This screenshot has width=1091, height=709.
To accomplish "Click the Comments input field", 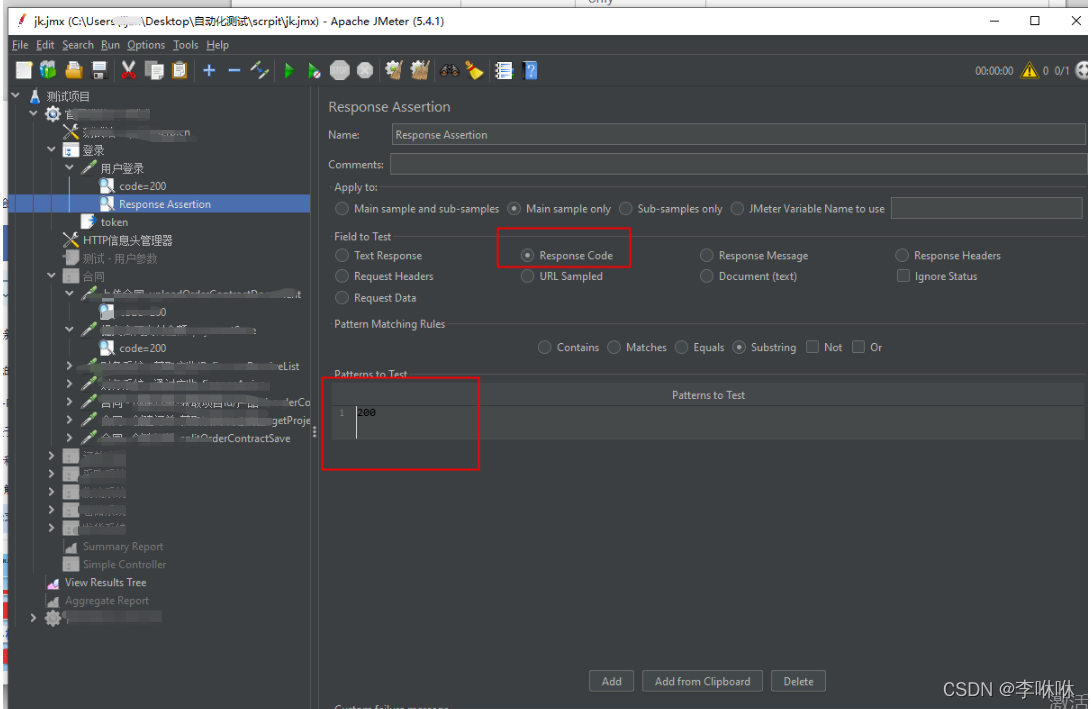I will coord(738,164).
